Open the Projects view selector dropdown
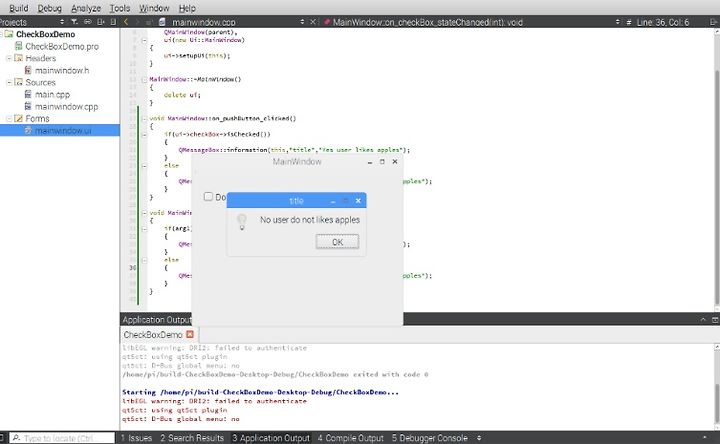This screenshot has height=444, width=720. [x=62, y=22]
